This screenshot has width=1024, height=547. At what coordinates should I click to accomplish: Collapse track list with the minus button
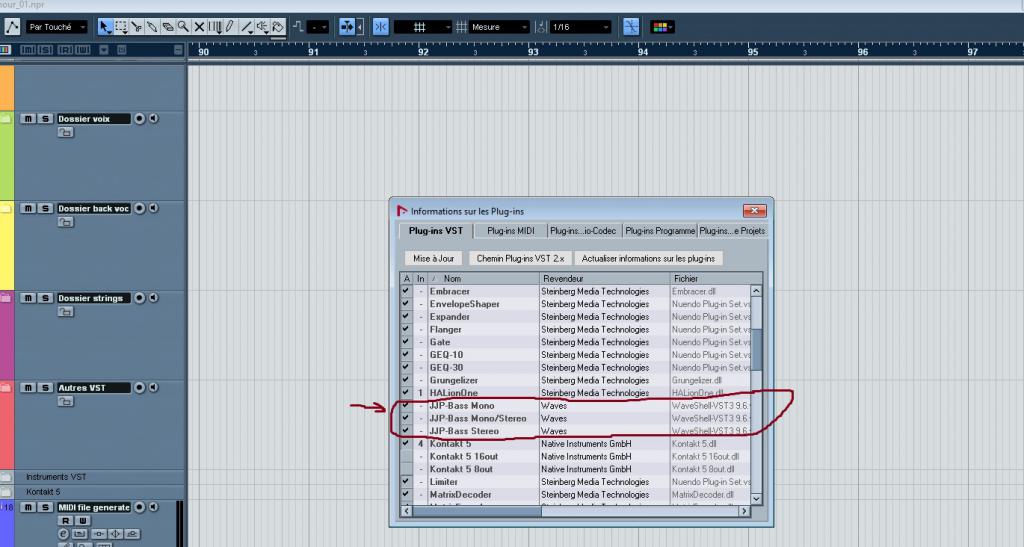(x=178, y=50)
